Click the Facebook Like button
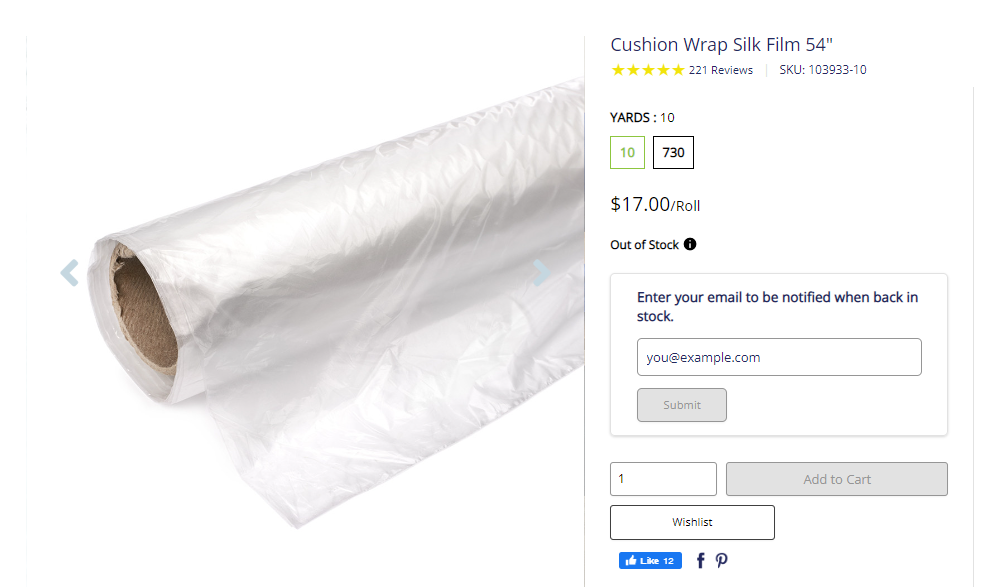This screenshot has height=587, width=988. [x=650, y=561]
